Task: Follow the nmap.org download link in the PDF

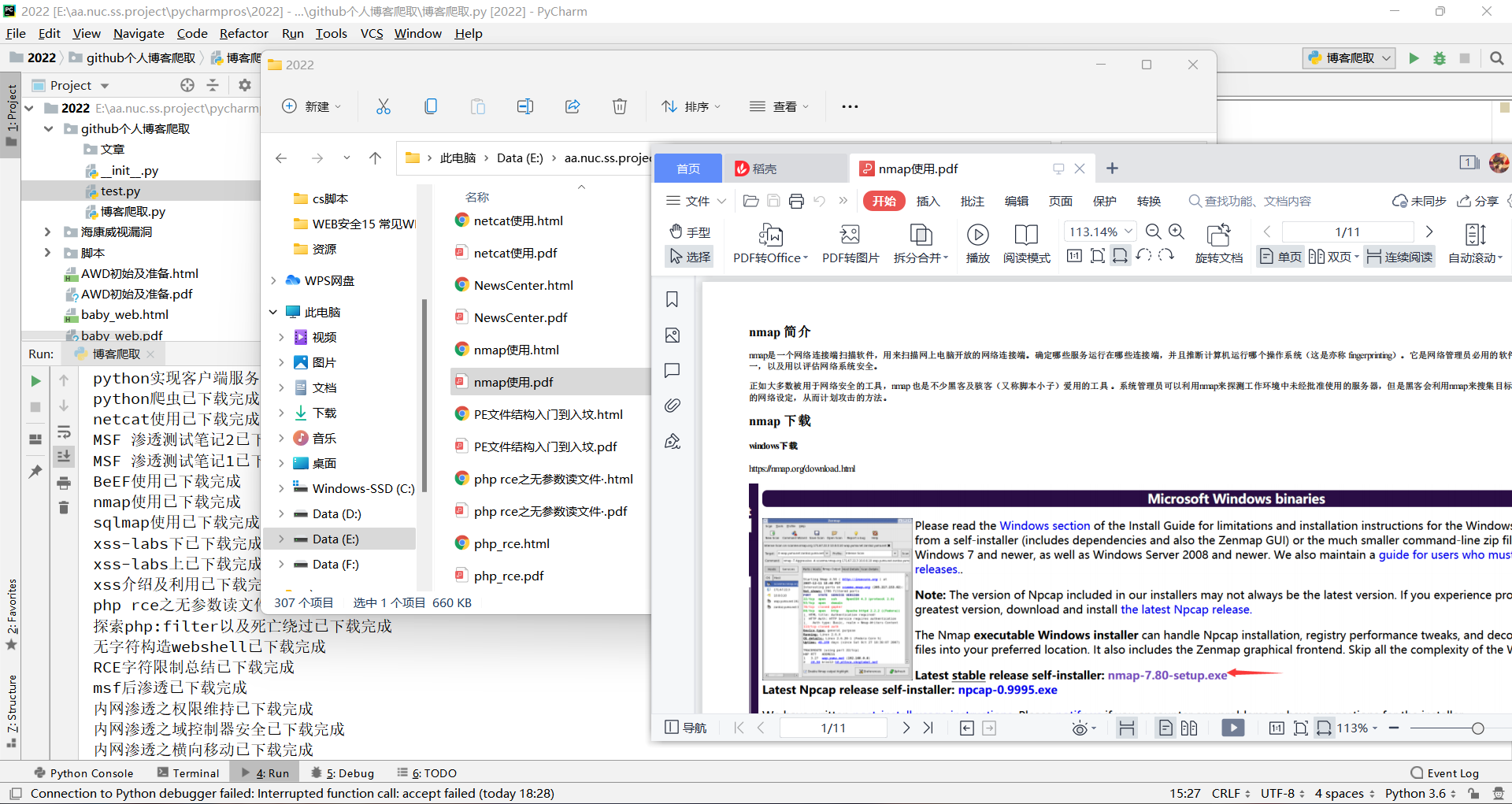Action: 802,468
